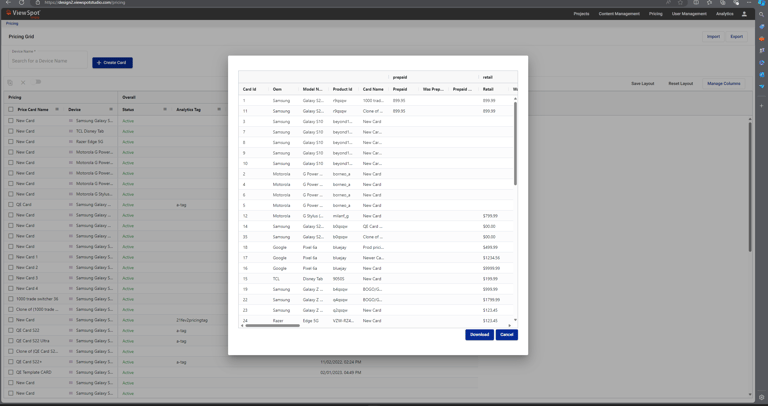Check the box for the TCL Disney Tab row
The image size is (768, 406).
pyautogui.click(x=11, y=131)
